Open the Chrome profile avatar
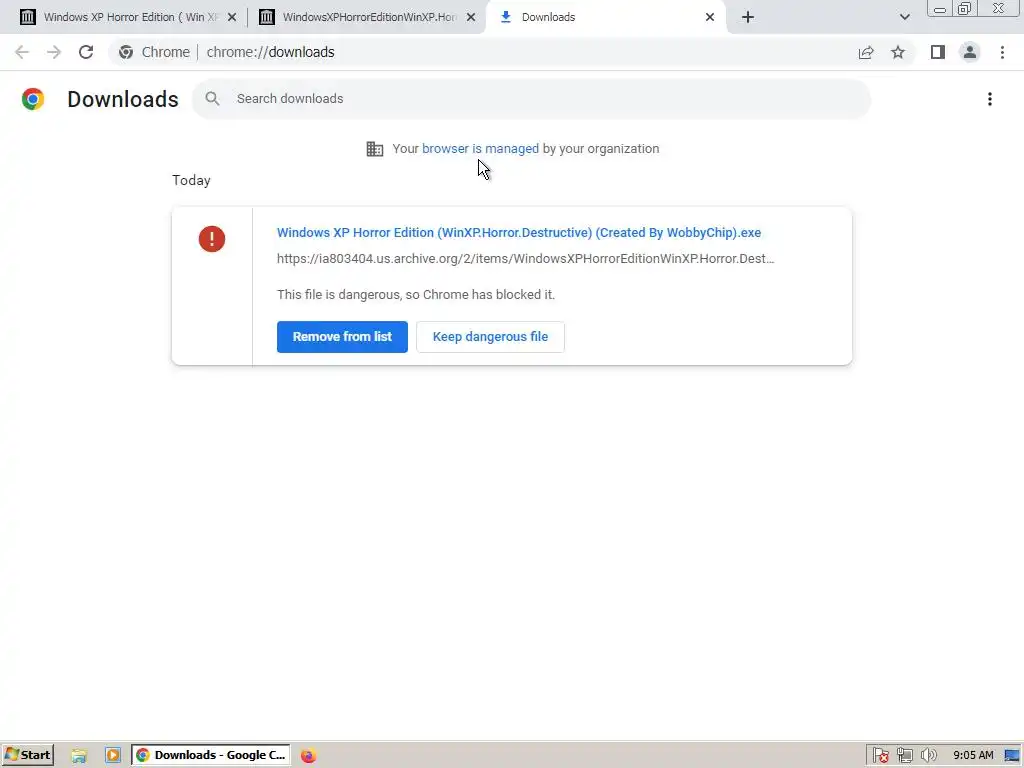The height and width of the screenshot is (768, 1024). 970,52
